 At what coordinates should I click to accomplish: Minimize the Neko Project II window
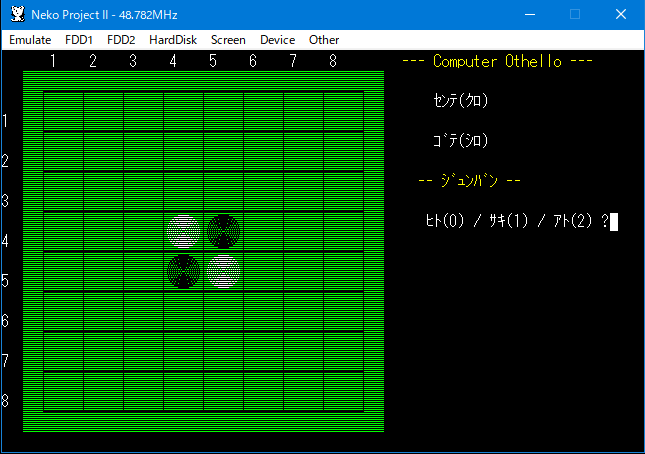point(529,14)
